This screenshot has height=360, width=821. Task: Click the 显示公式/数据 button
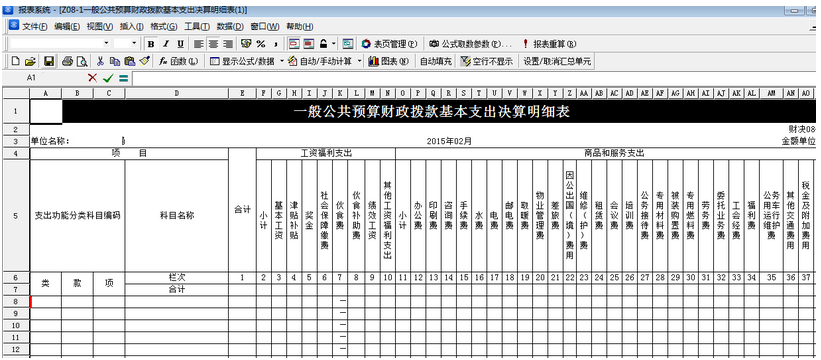(242, 62)
